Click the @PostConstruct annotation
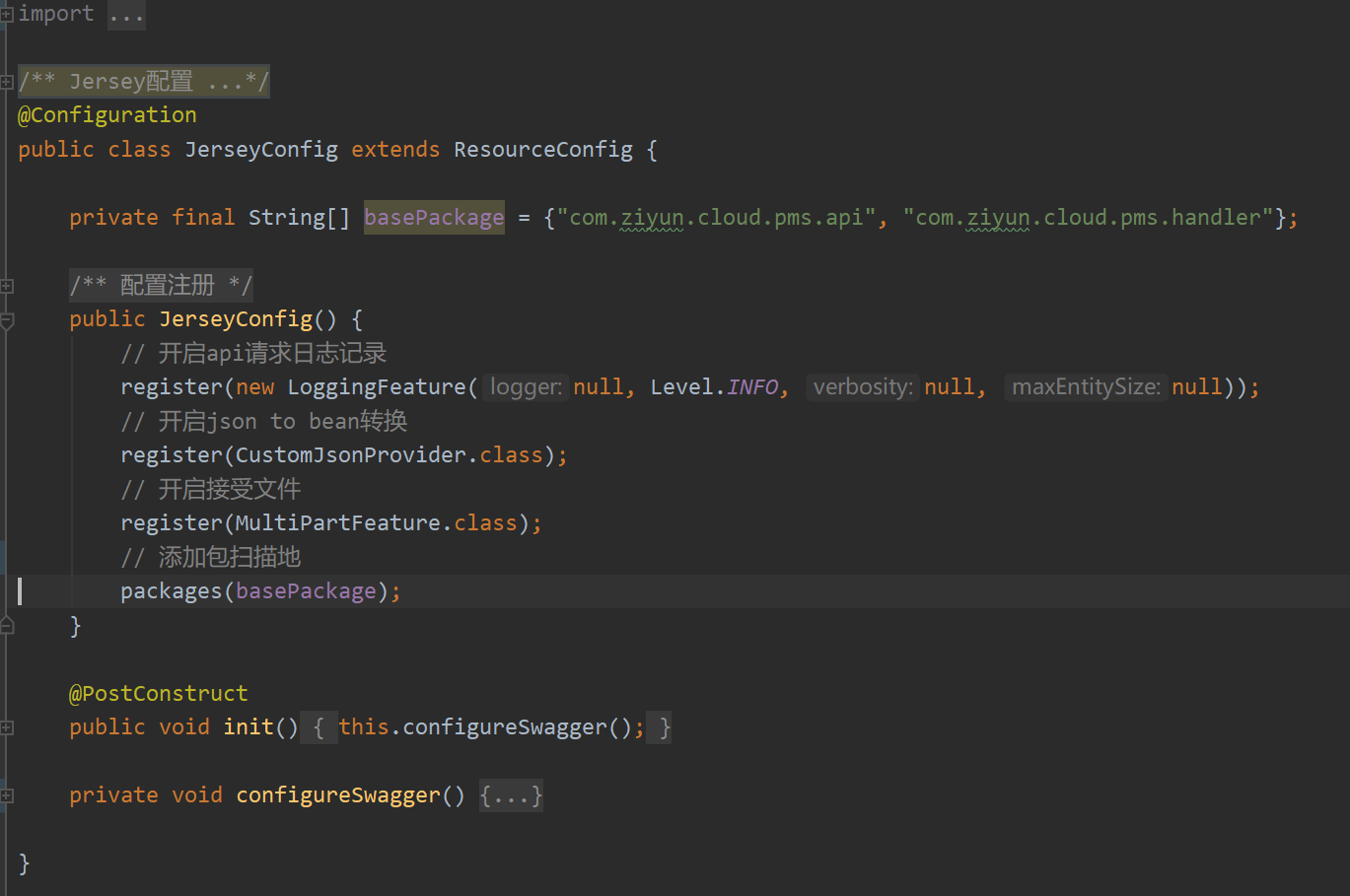The image size is (1350, 896). [159, 694]
